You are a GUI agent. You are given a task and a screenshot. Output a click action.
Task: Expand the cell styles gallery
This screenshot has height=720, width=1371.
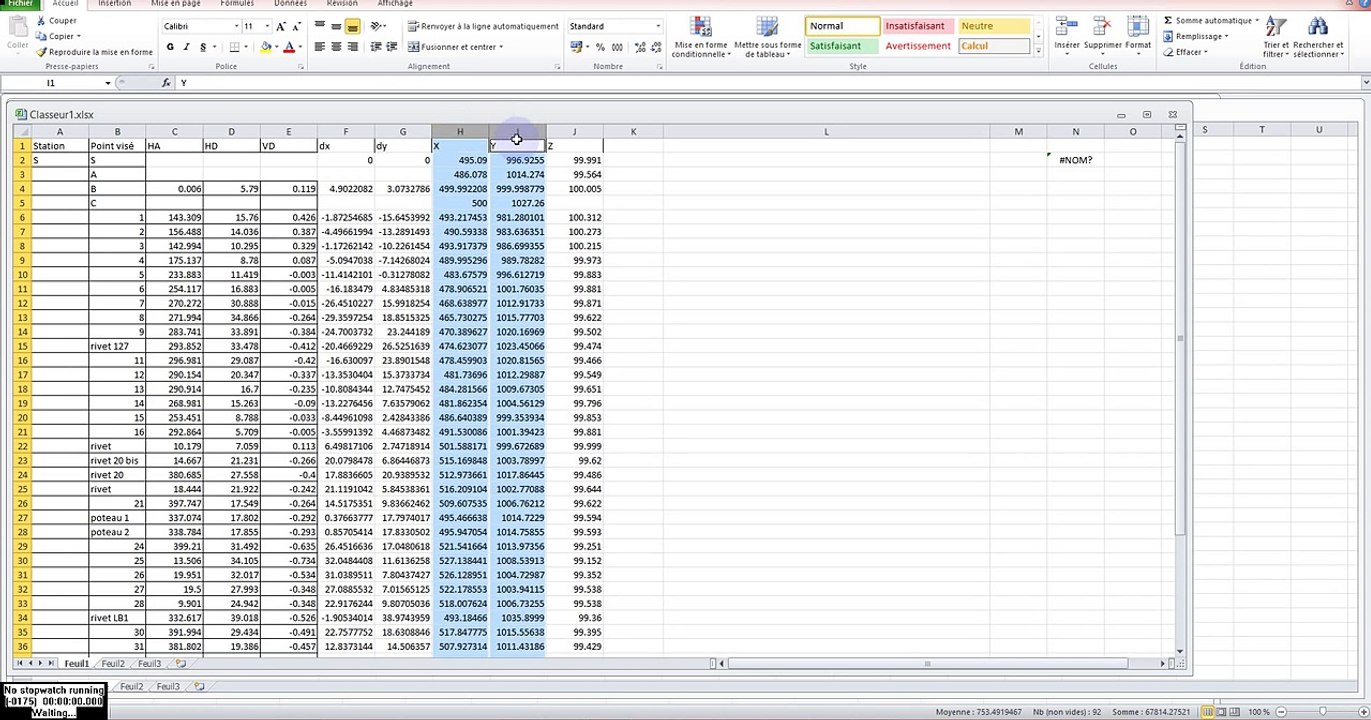1038,50
